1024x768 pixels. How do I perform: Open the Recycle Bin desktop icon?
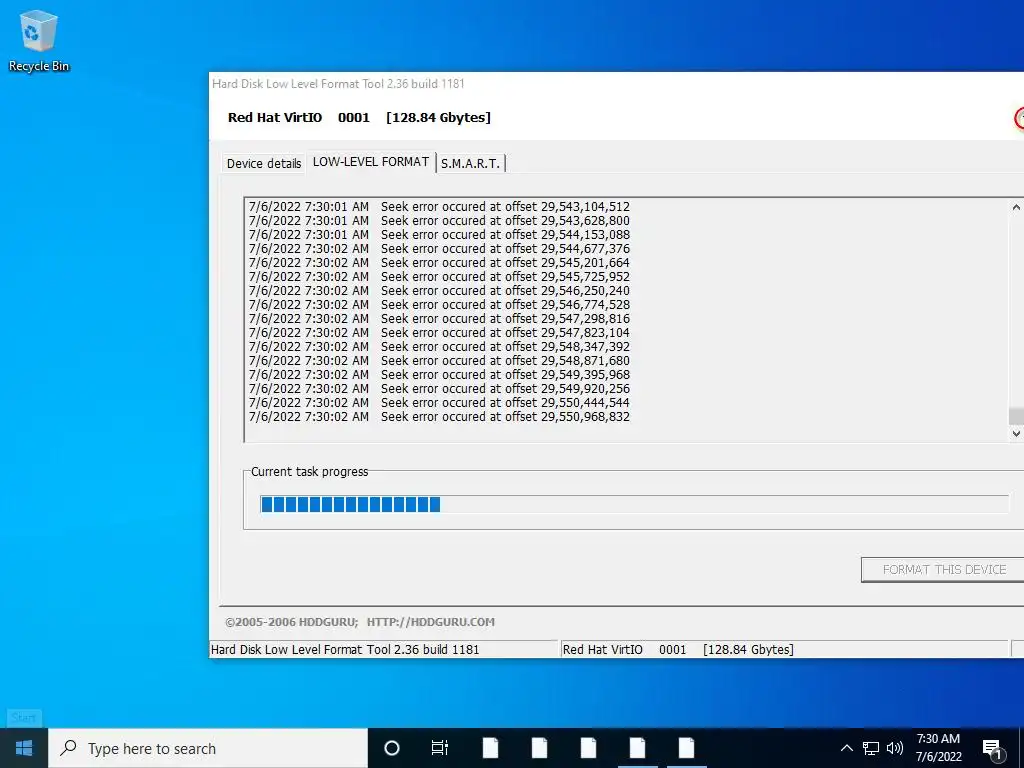(39, 40)
